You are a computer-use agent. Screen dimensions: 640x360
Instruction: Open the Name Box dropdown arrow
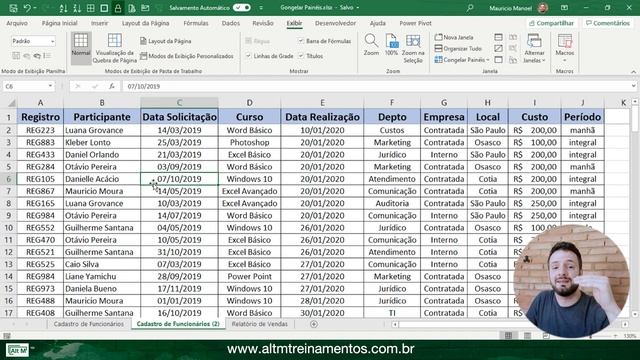point(50,86)
